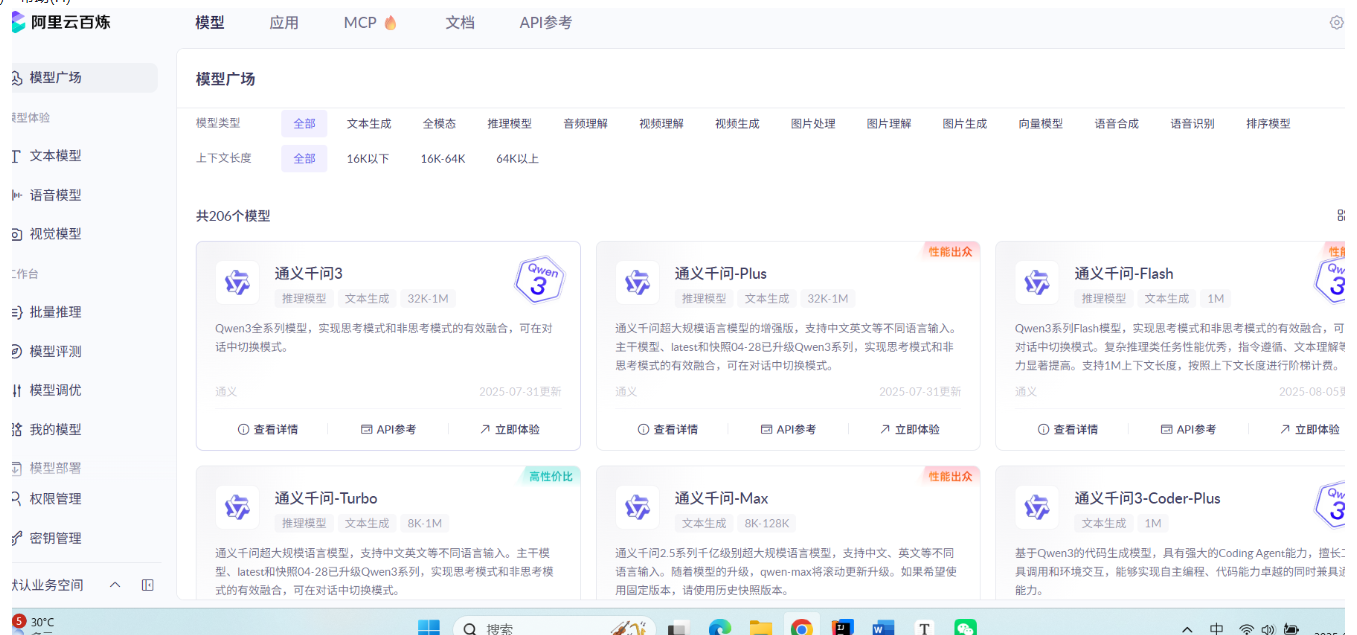Collapse sidebar using the panel toggle icon
Image resolution: width=1357 pixels, height=635 pixels.
[147, 585]
